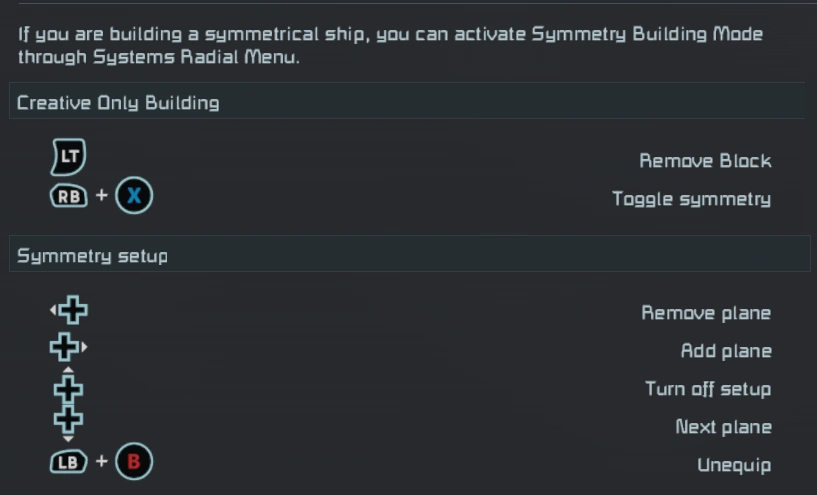
Task: Select the Remove Block label
Action: tap(705, 161)
